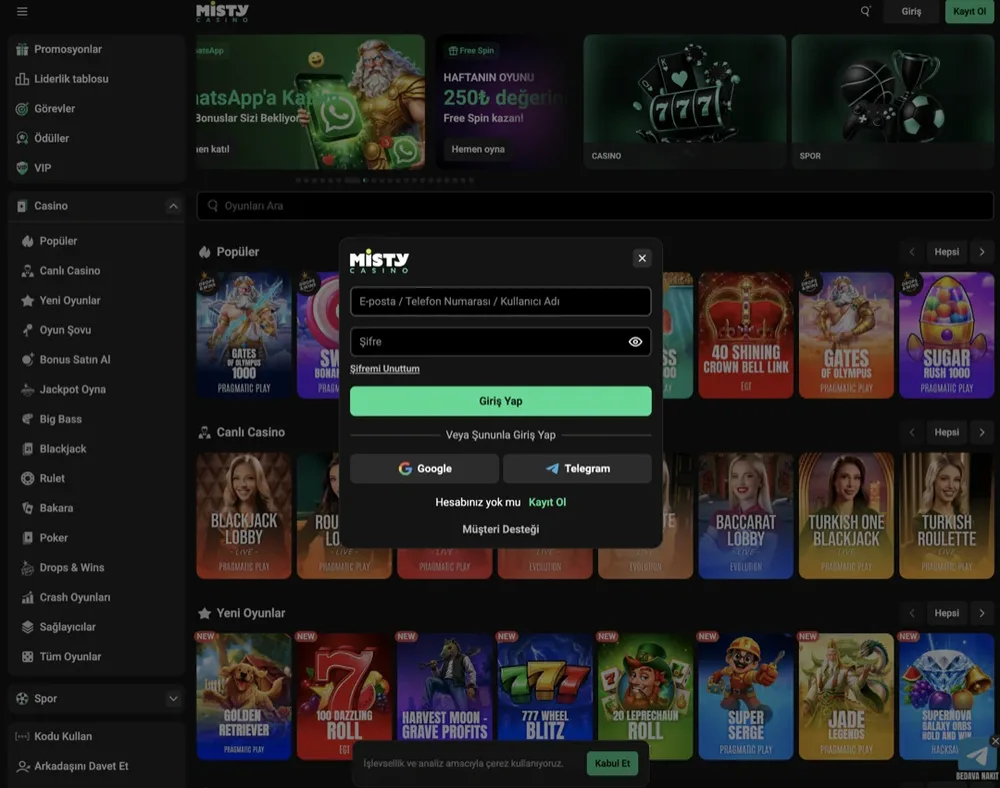Screen dimensions: 1000x788
Task: Open the Promosyonlar menu item
Action: click(96, 49)
